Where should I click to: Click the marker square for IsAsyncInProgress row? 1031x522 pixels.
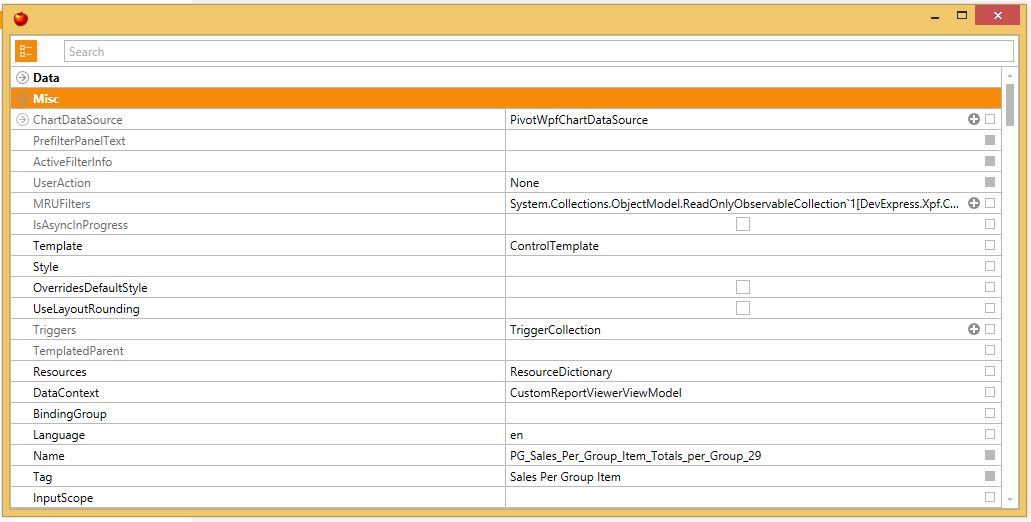990,224
